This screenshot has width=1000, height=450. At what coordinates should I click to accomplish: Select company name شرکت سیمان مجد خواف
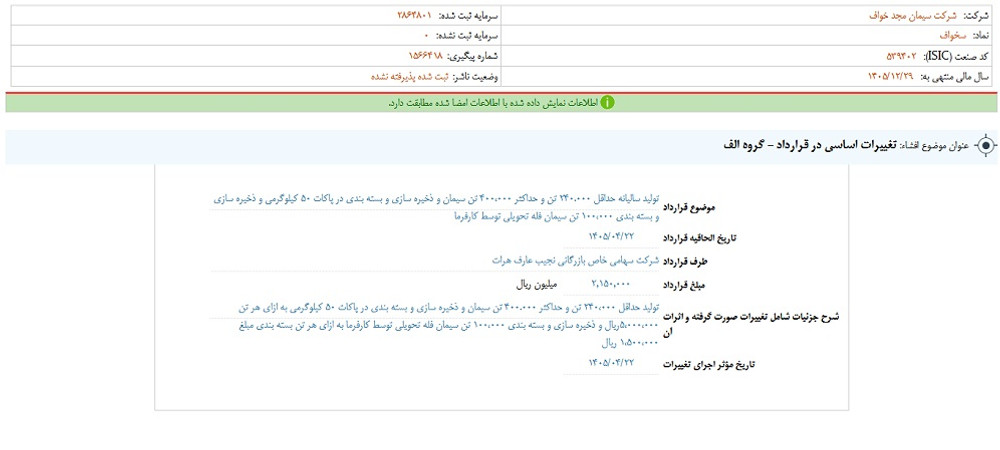pos(915,15)
